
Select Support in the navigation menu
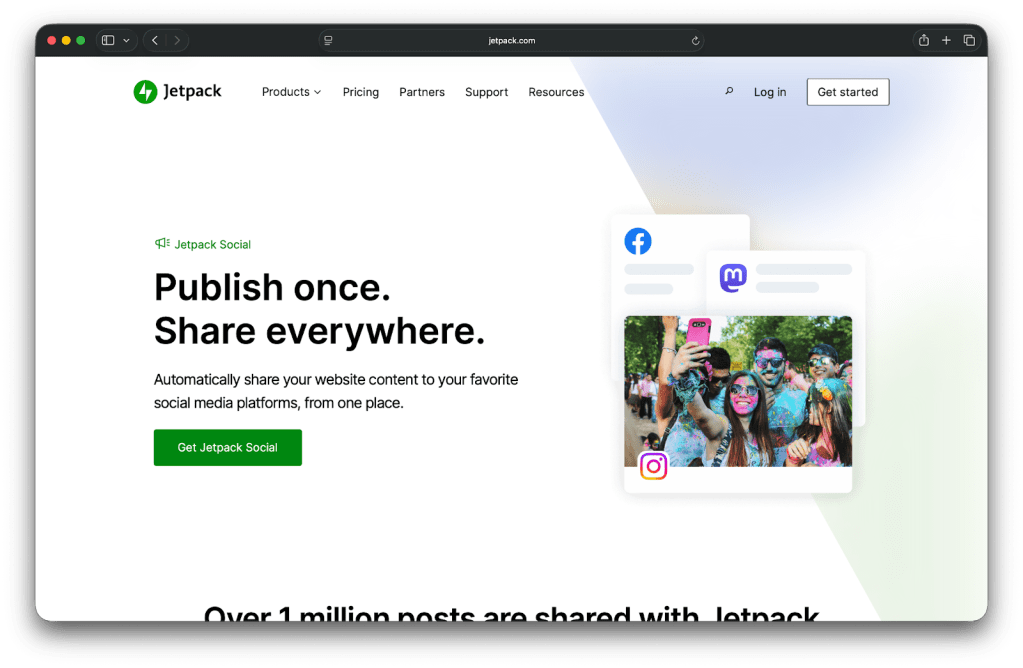click(x=486, y=92)
